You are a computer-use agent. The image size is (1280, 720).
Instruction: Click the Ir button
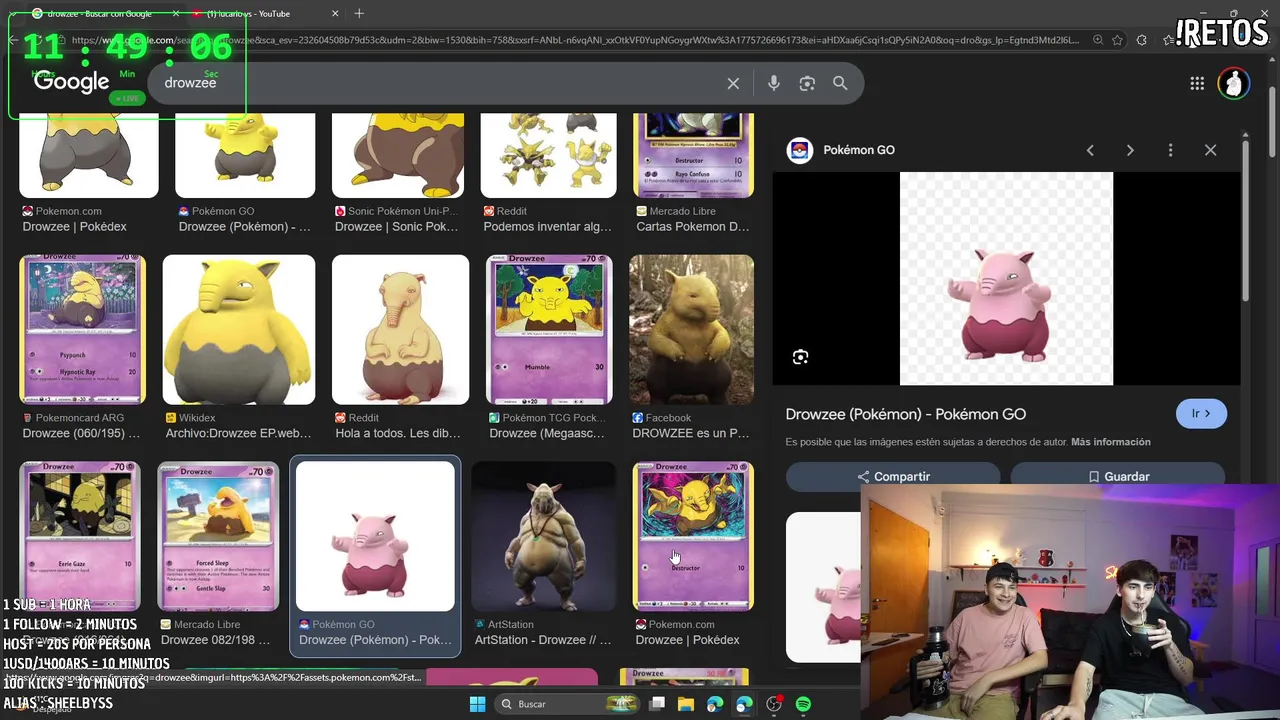[x=1201, y=413]
